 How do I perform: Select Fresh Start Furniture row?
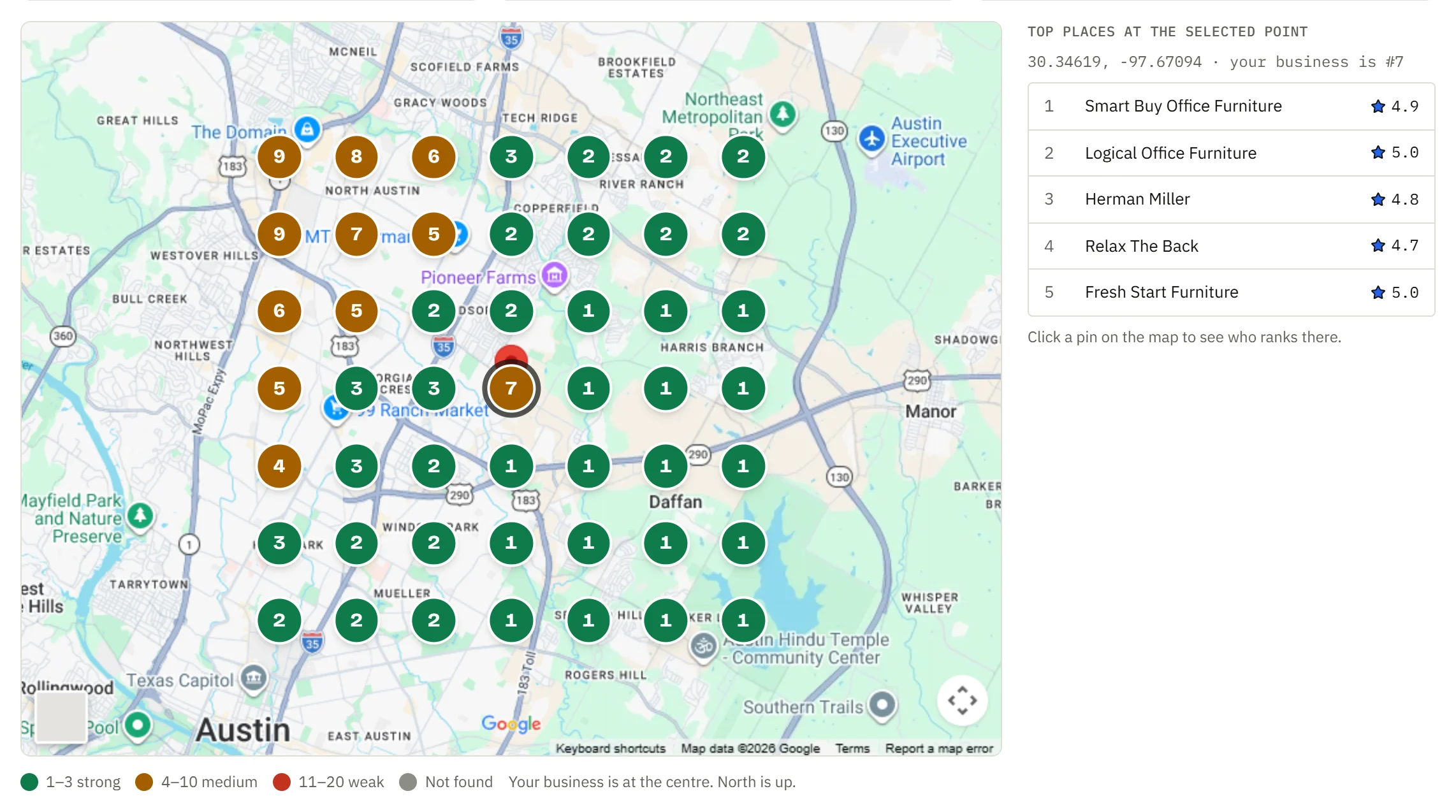point(1231,293)
